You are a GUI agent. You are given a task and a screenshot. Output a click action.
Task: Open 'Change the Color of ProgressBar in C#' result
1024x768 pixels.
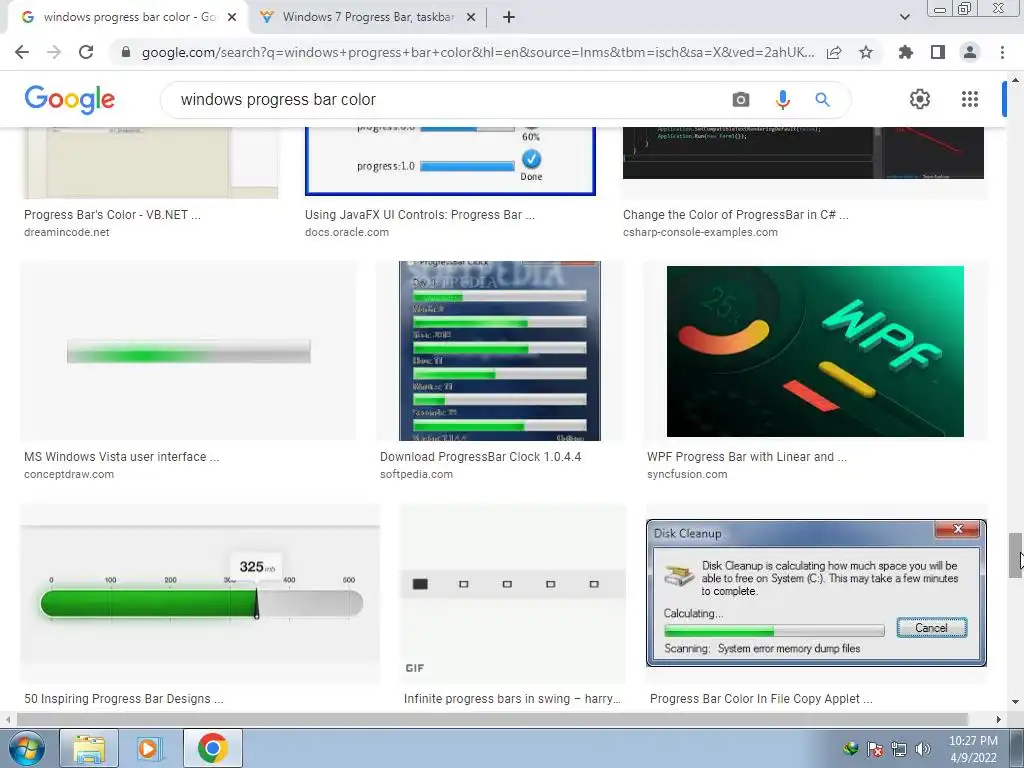point(735,215)
